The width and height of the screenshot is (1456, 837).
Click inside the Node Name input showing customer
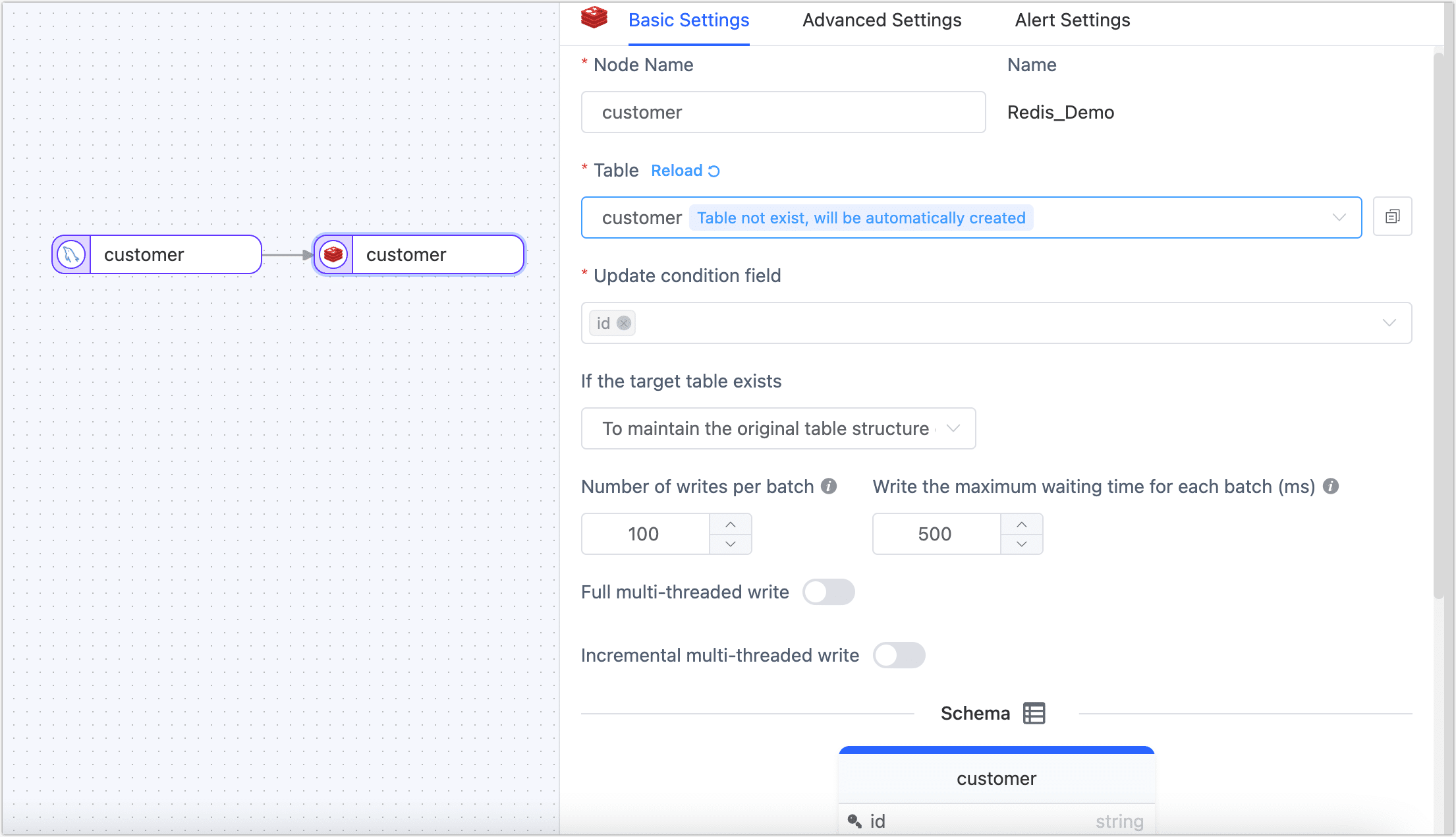[783, 112]
